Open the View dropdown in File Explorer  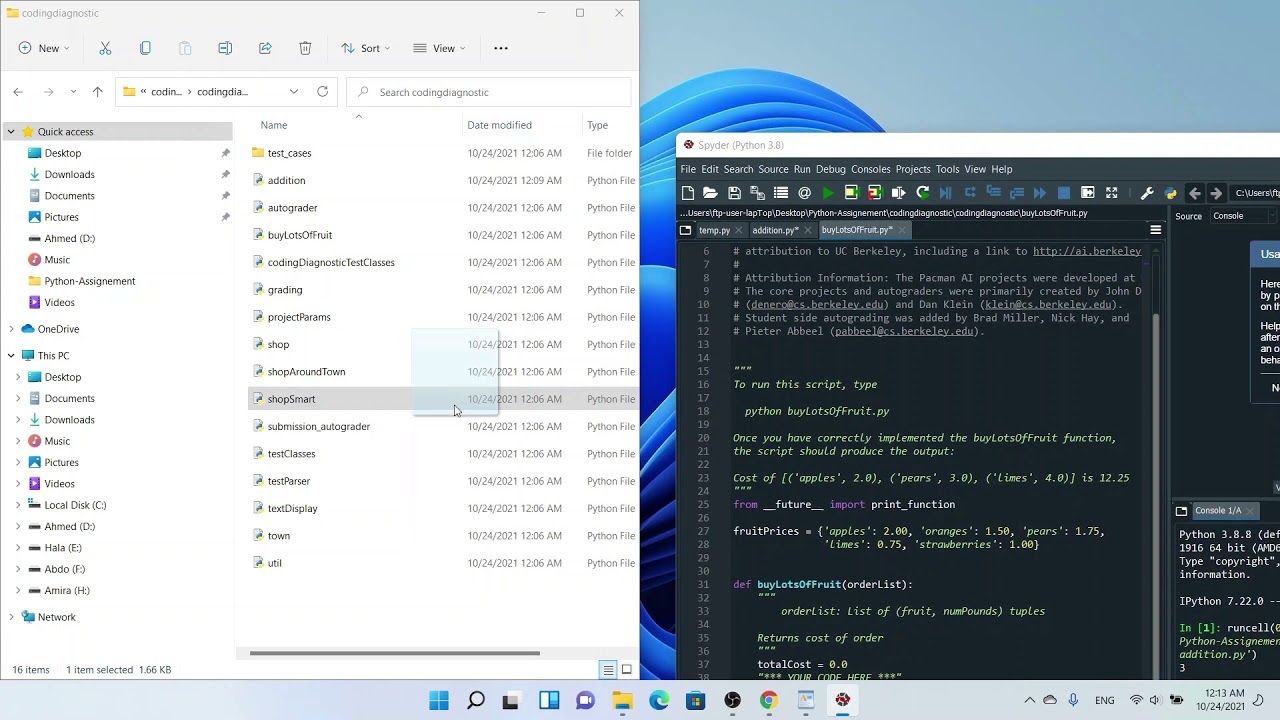(438, 48)
